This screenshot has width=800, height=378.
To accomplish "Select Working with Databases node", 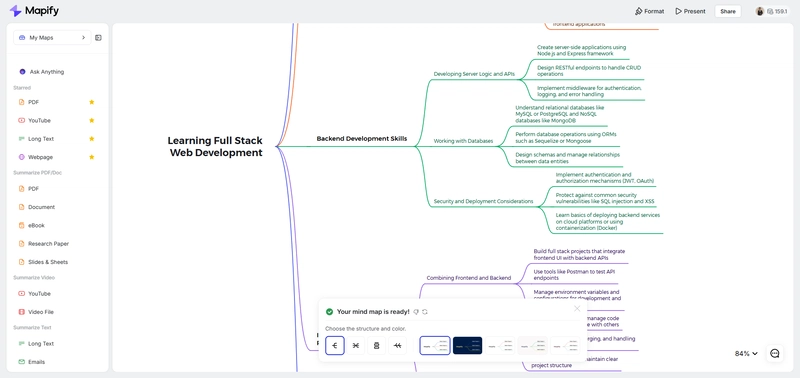I will coord(463,141).
